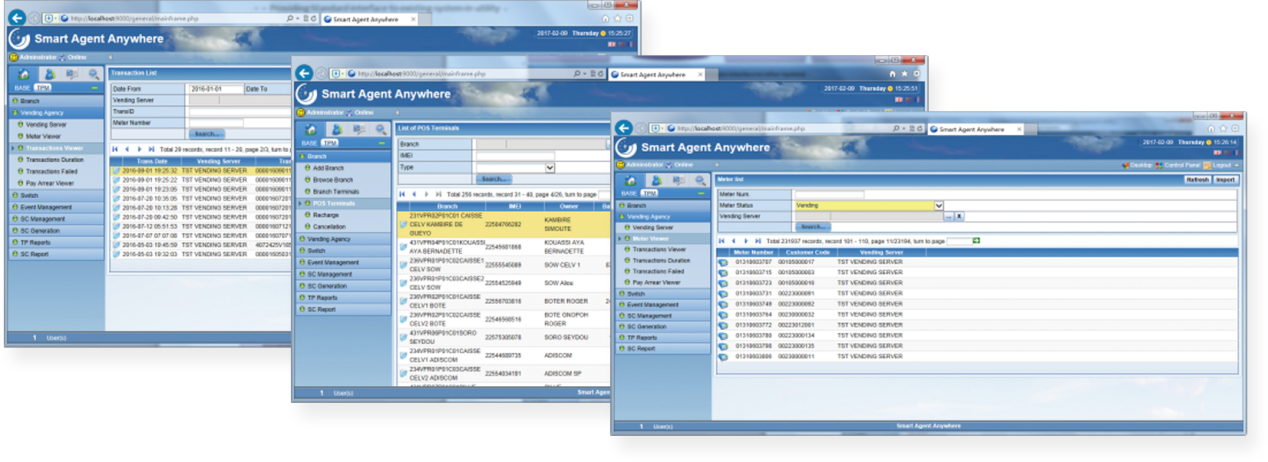This screenshot has height=462, width=1268.
Task: Open Vending Server lookup button in Meter list
Action: (x=949, y=216)
